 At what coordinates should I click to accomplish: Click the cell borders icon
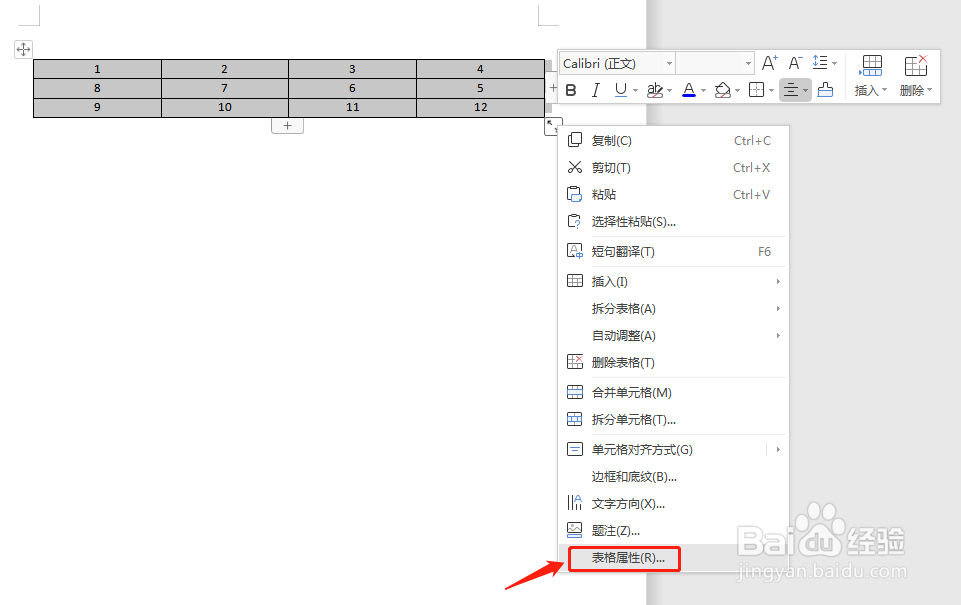(x=757, y=90)
